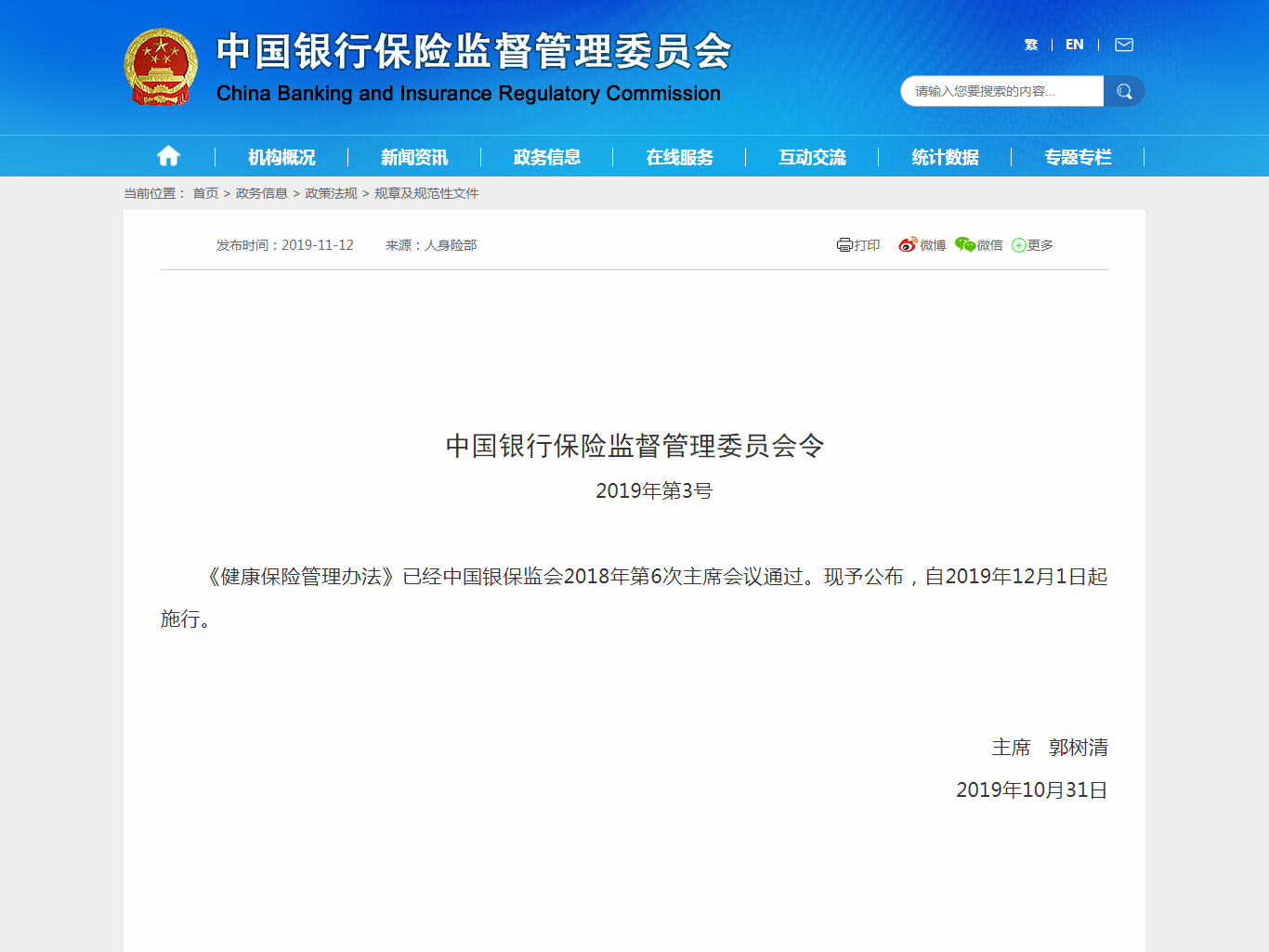The height and width of the screenshot is (952, 1269).
Task: Click the date 2019年10月31日
Action: (1032, 789)
